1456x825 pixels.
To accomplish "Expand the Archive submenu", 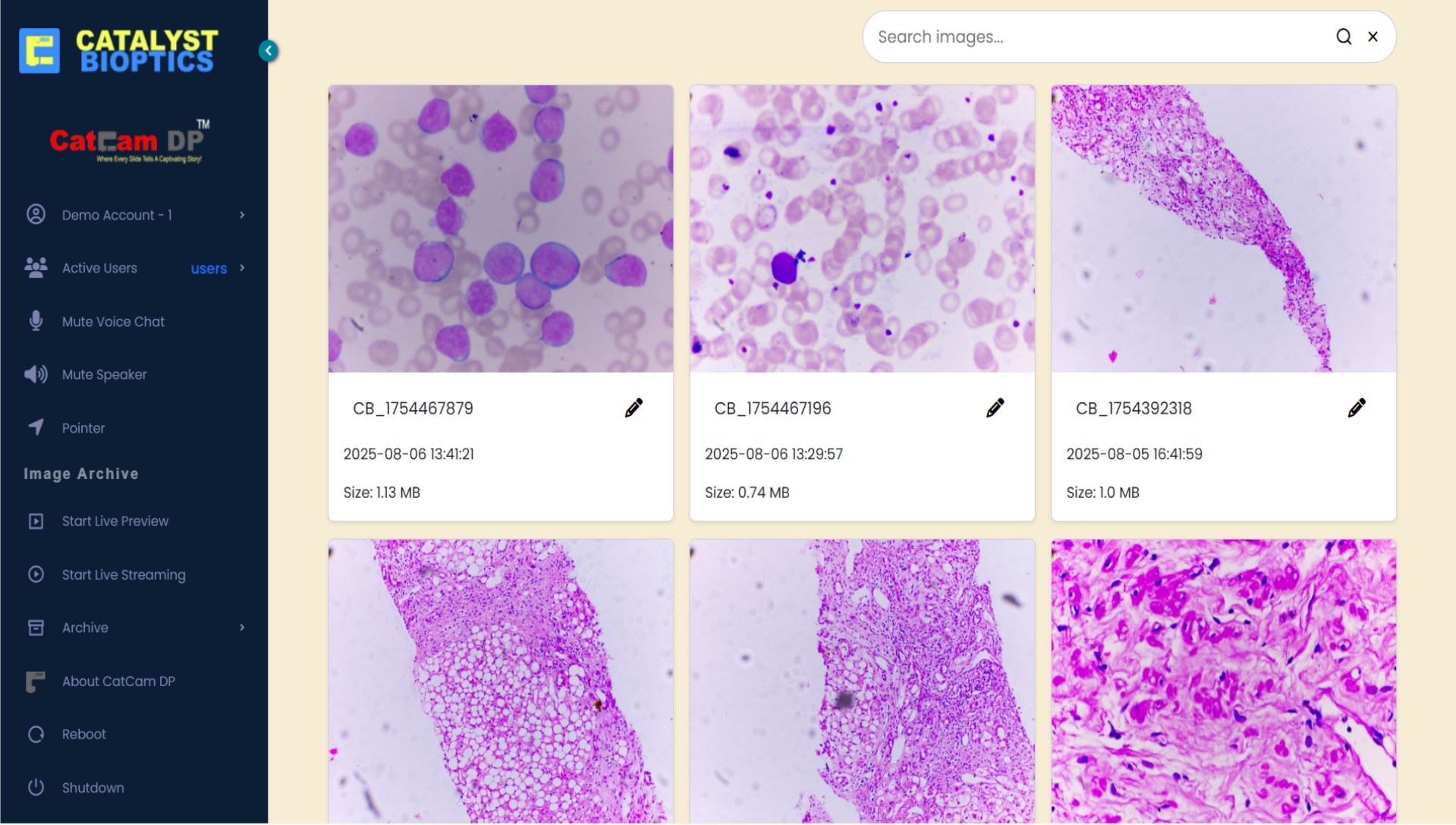I will pos(242,628).
